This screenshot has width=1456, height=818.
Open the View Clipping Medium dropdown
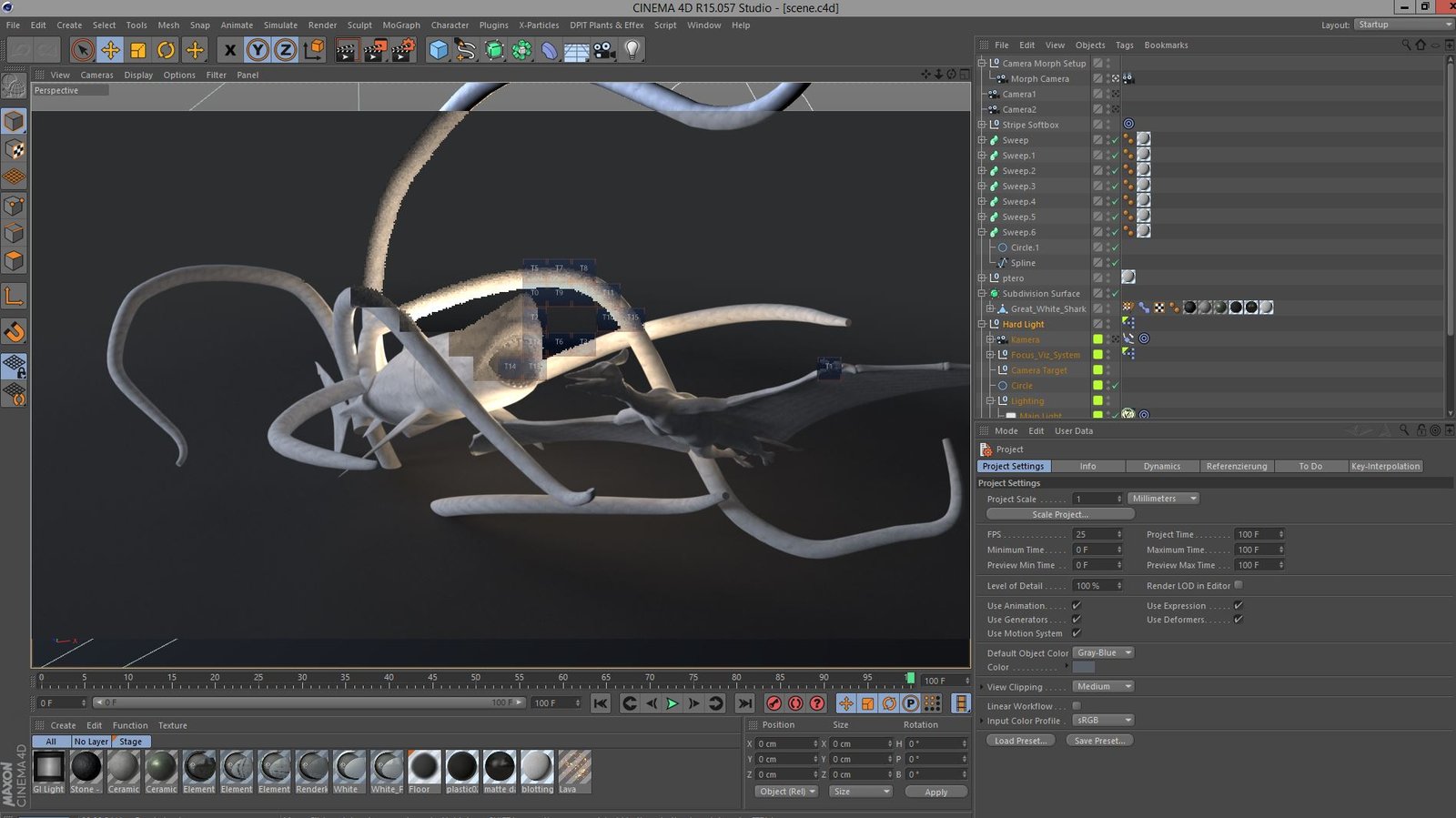pyautogui.click(x=1102, y=686)
